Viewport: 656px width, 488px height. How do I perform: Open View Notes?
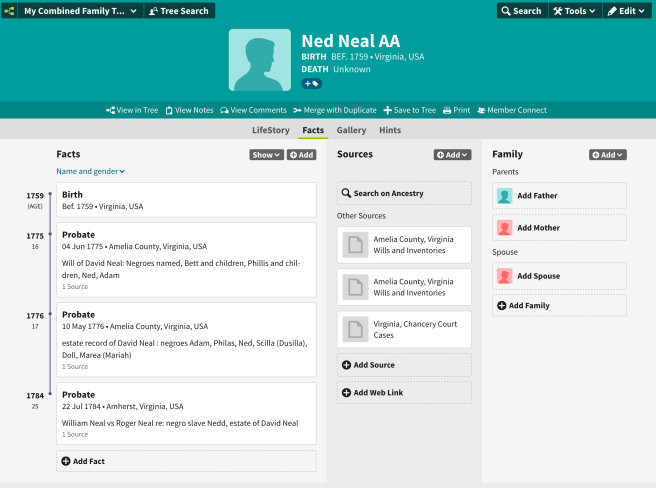(190, 110)
